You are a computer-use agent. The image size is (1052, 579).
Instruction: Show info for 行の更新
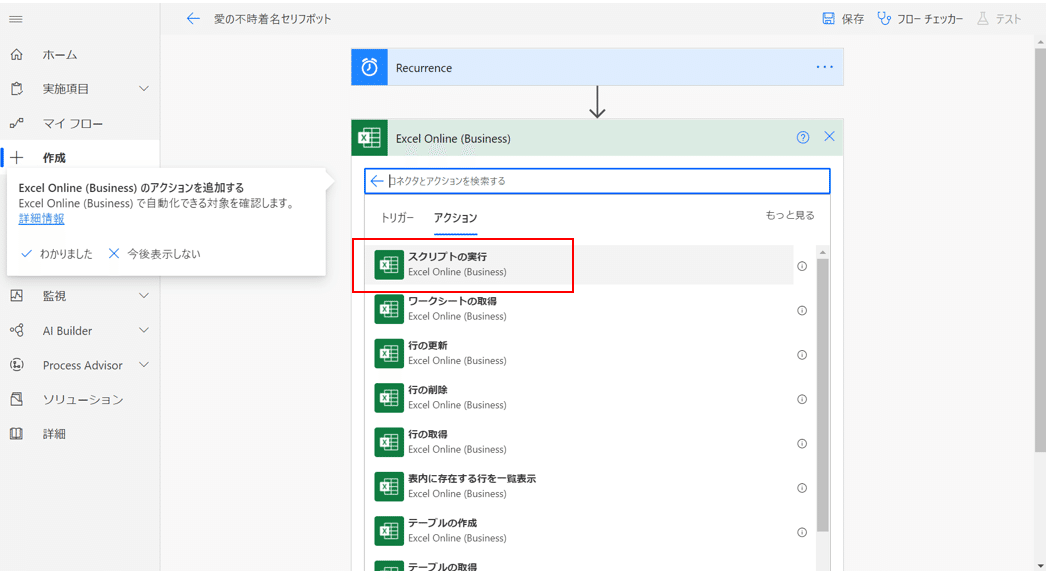tap(802, 355)
